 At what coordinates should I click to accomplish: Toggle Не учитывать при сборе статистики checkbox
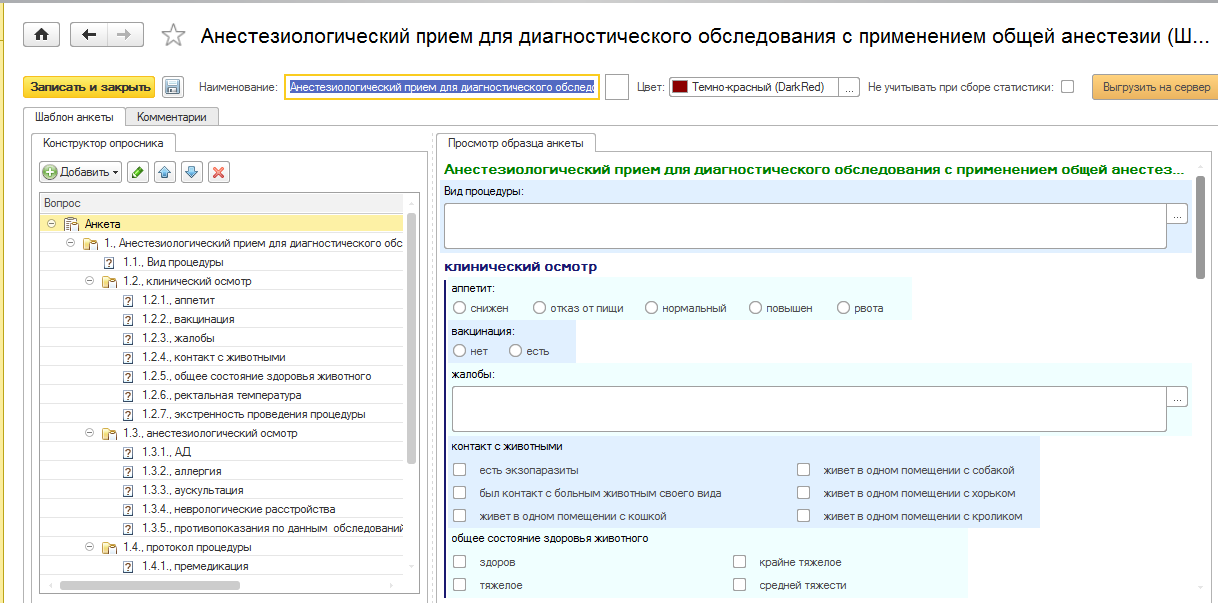(1068, 87)
